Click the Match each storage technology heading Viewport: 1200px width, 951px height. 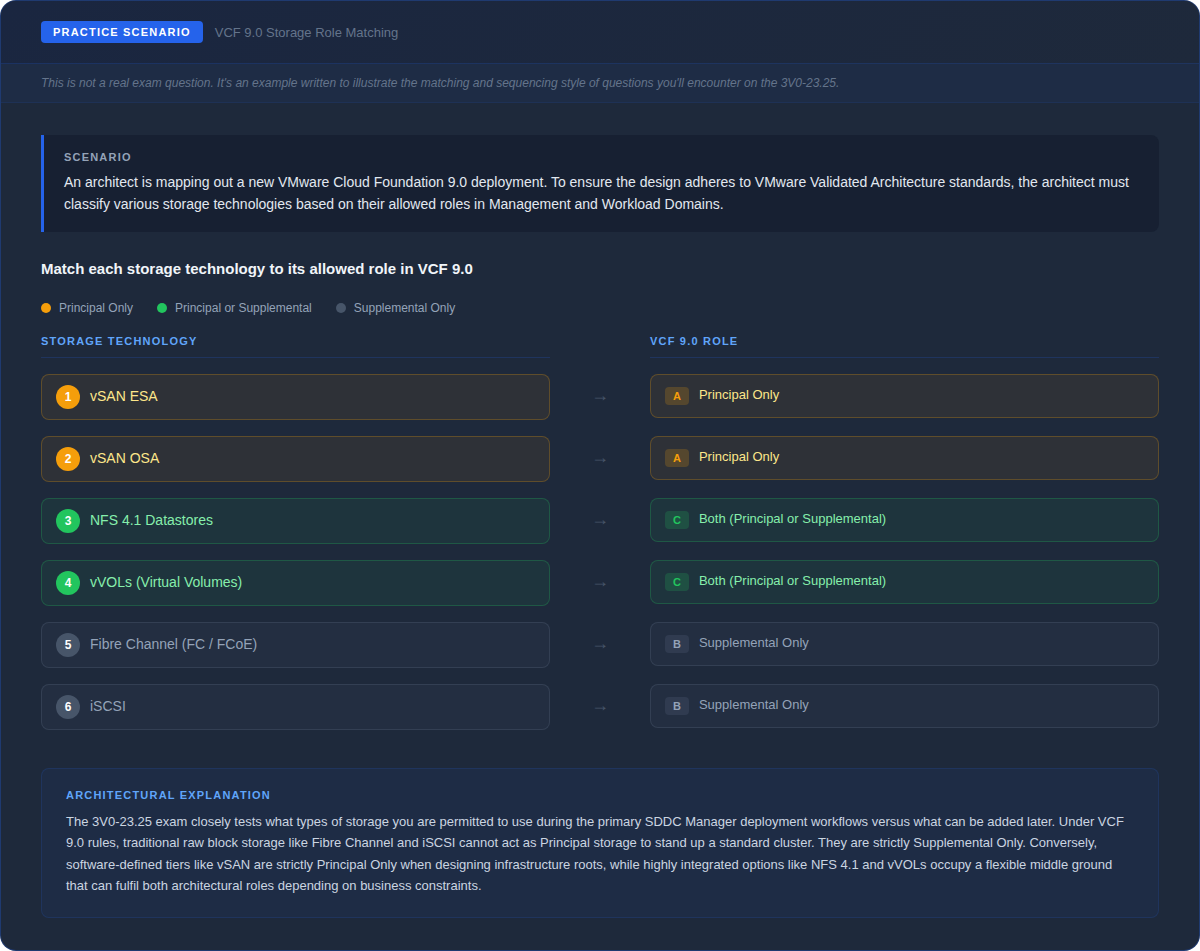tap(257, 269)
